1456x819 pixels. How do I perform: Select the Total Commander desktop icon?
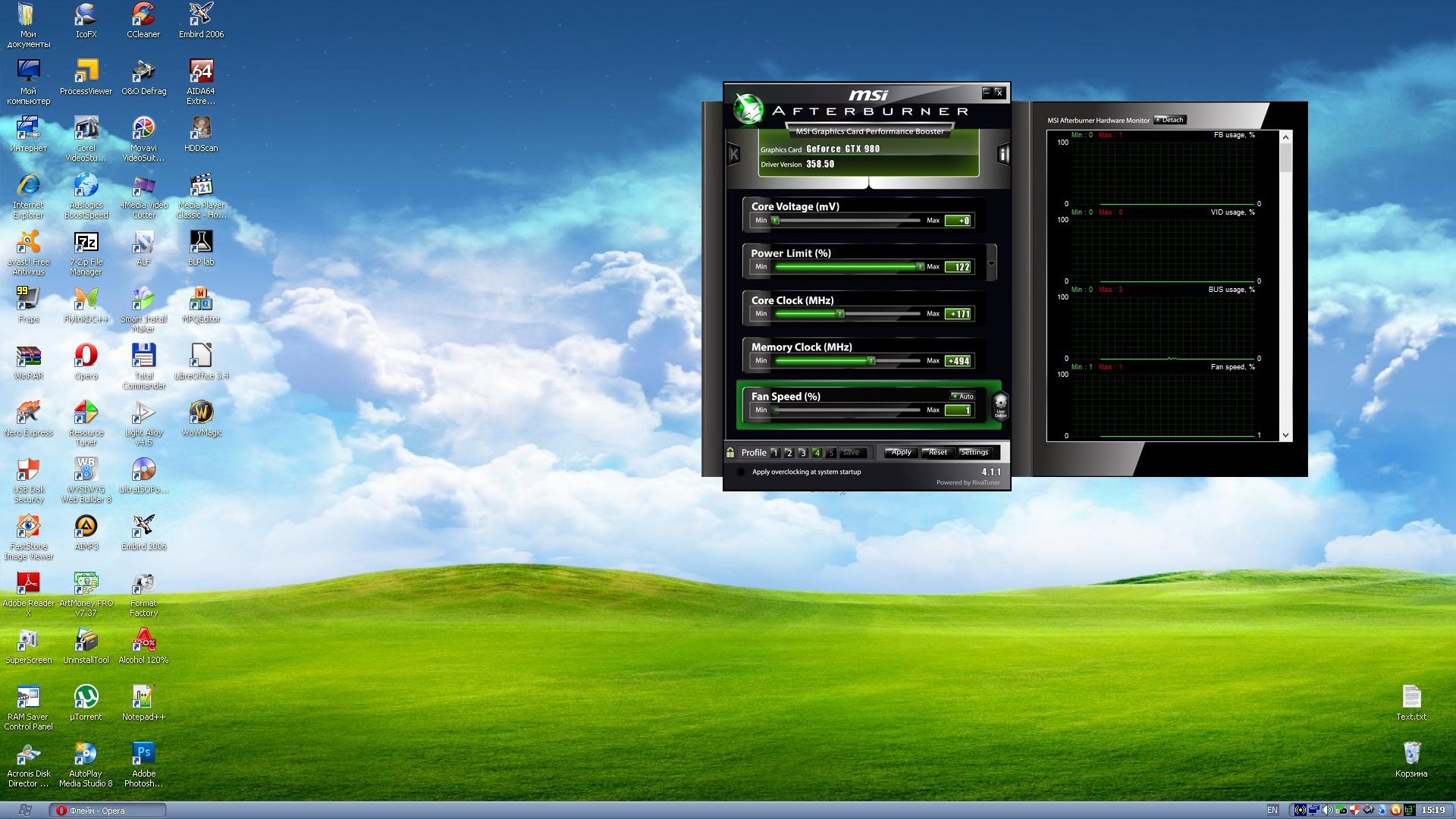(143, 366)
